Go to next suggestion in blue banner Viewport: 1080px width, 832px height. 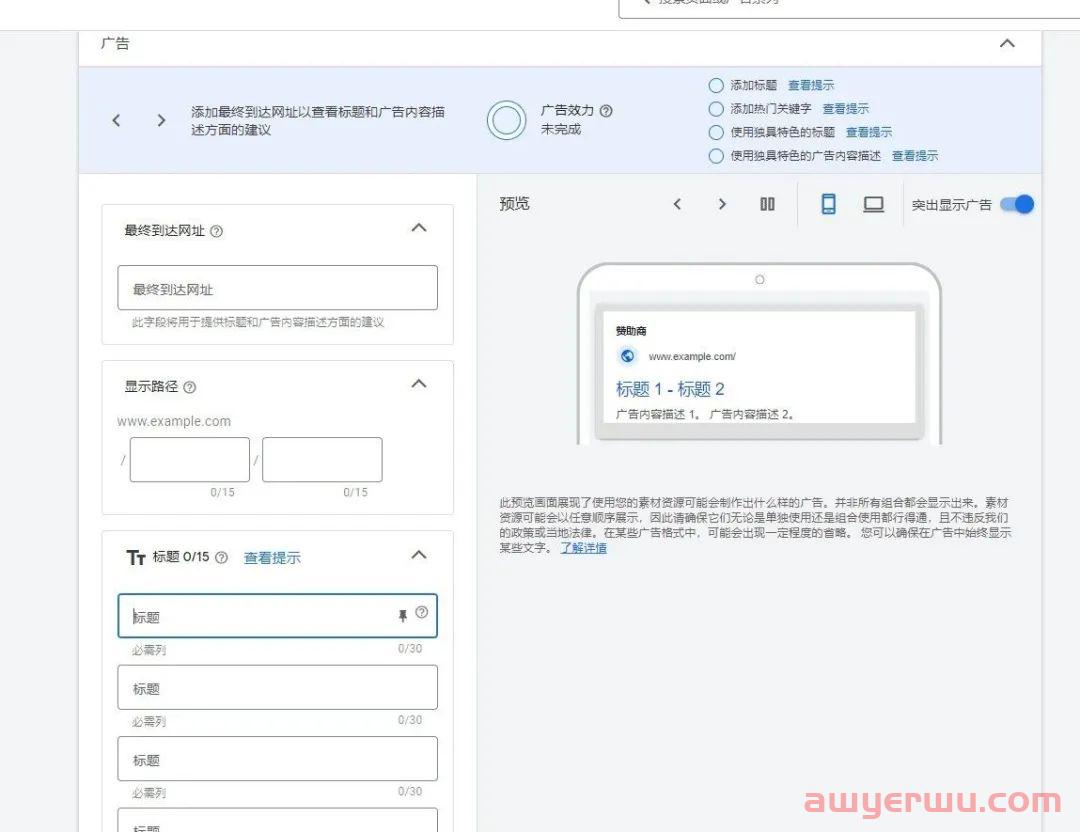tap(161, 121)
